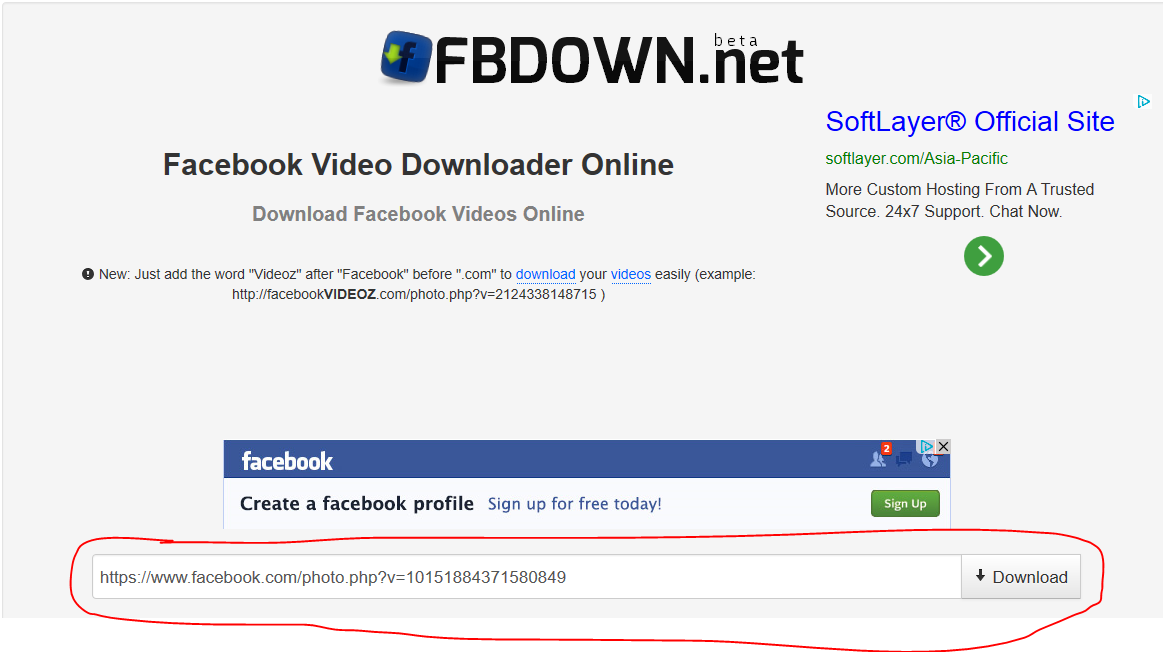Click the exclamation info icon before 'New'
This screenshot has width=1163, height=652.
click(88, 274)
